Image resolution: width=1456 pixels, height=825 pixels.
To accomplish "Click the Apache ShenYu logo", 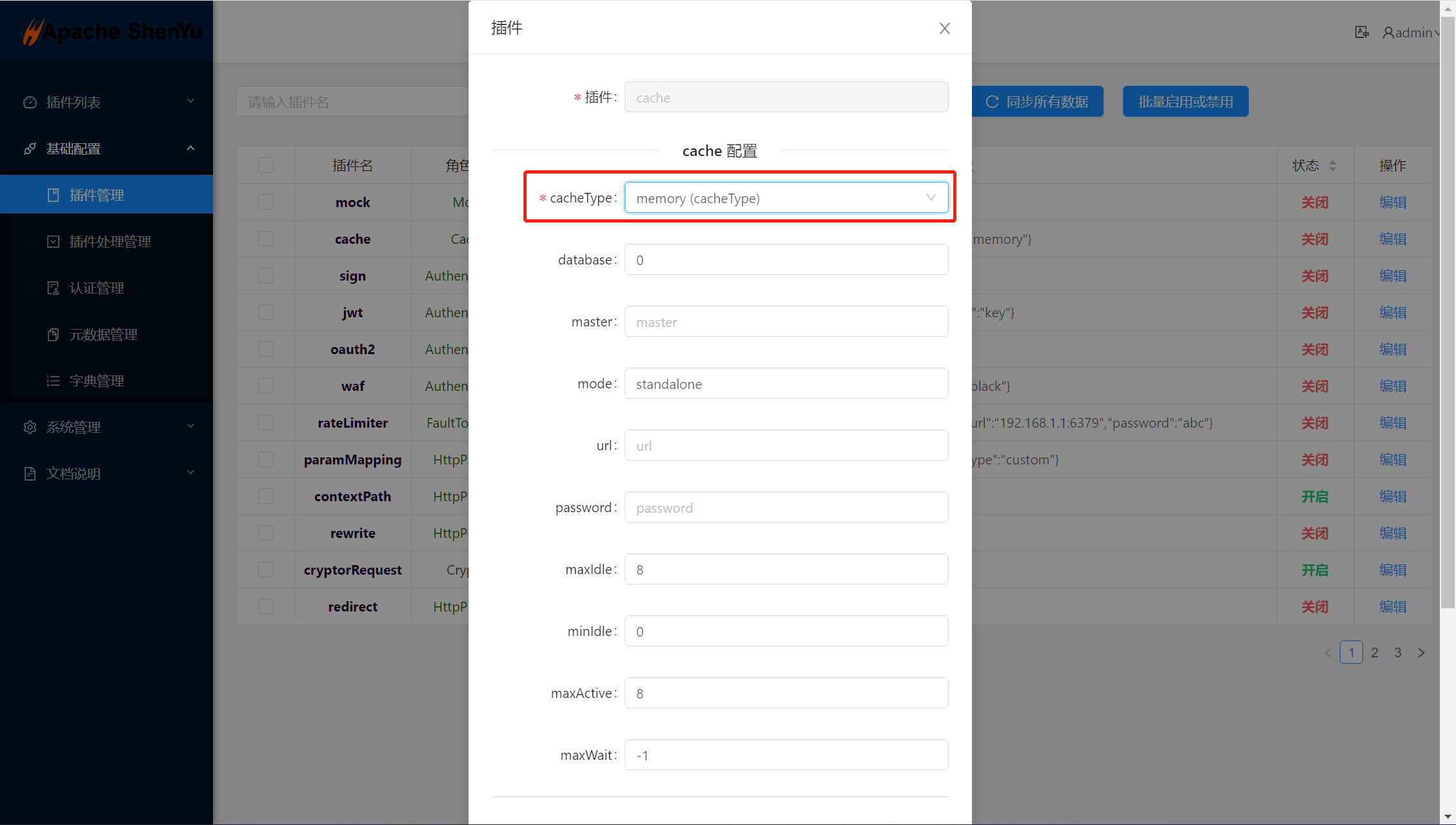I will coord(113,31).
